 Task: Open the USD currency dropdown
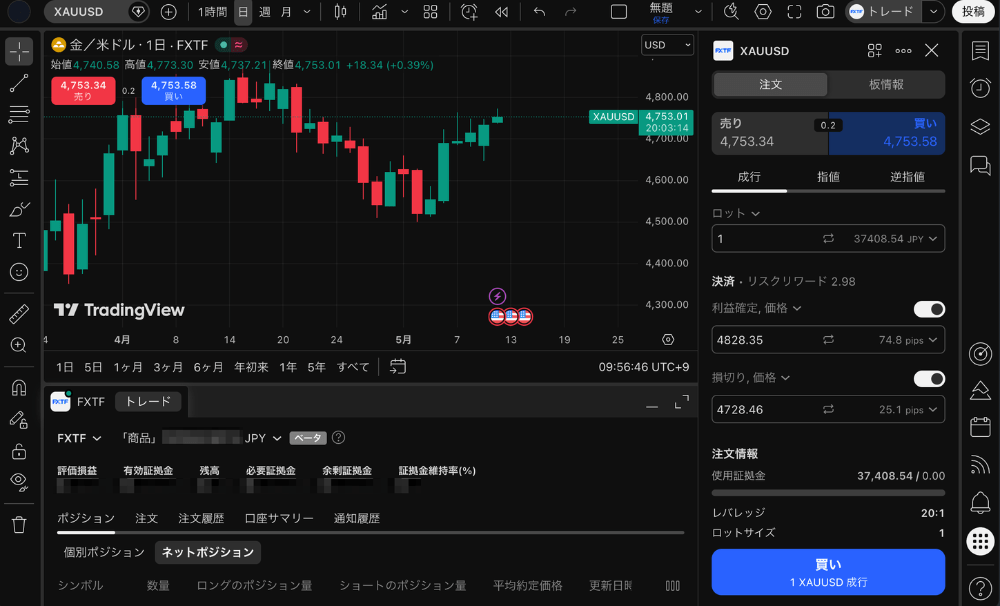(667, 45)
